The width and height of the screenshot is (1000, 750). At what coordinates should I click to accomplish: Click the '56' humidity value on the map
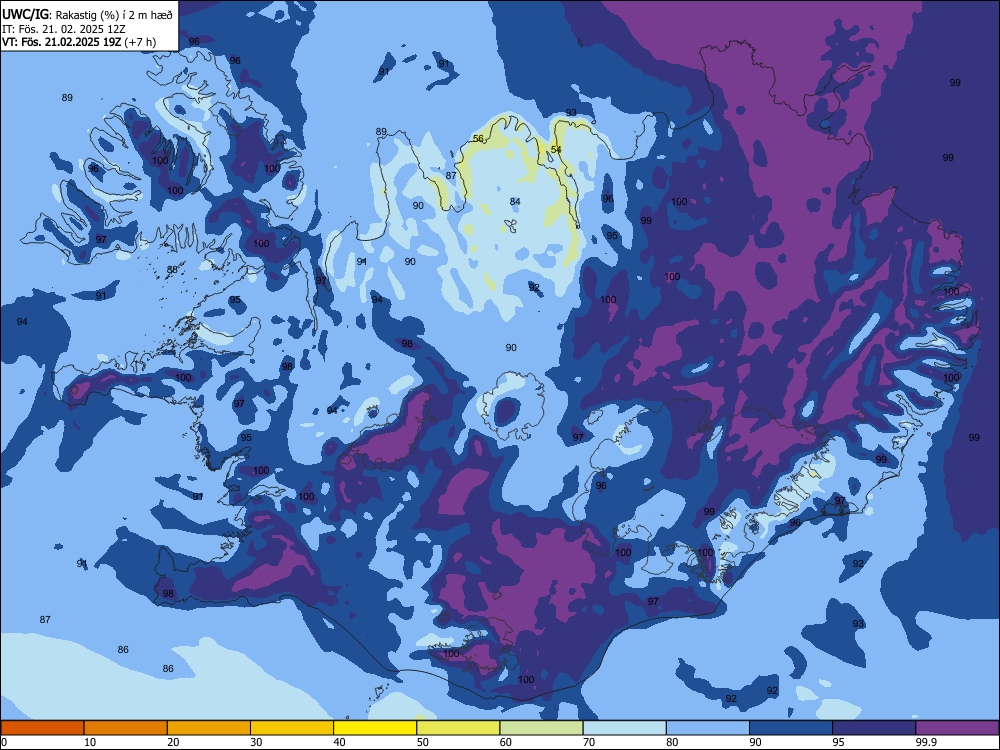(478, 139)
